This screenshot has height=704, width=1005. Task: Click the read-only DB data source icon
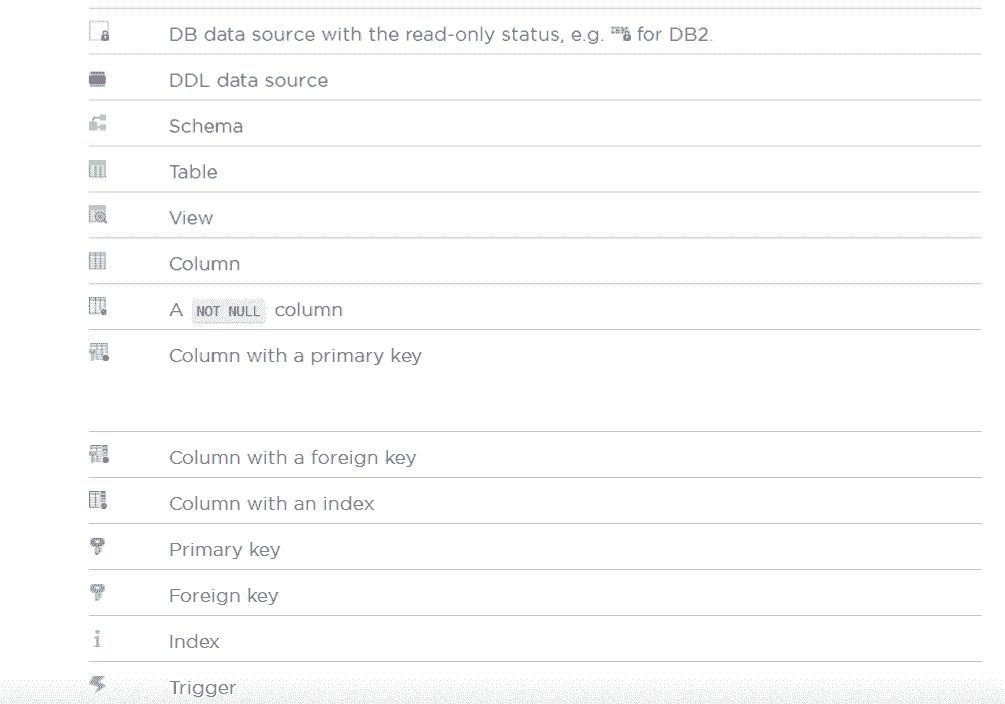coord(98,34)
